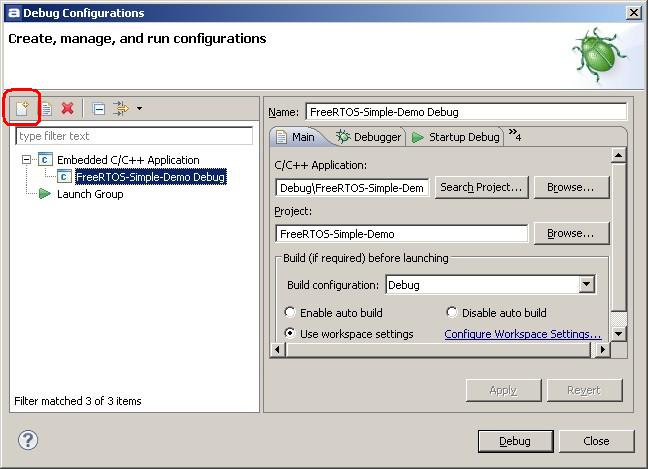Image resolution: width=648 pixels, height=469 pixels.
Task: Show the 4 hidden tabs chevron
Action: pos(515,135)
